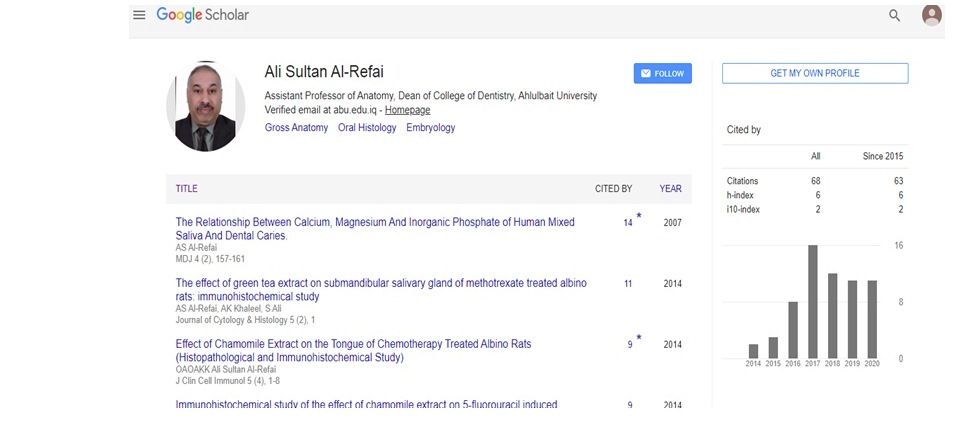Viewport: 958px width, 437px height.
Task: Open Ali Sultan Al-Refai's profile photo
Action: [x=204, y=106]
